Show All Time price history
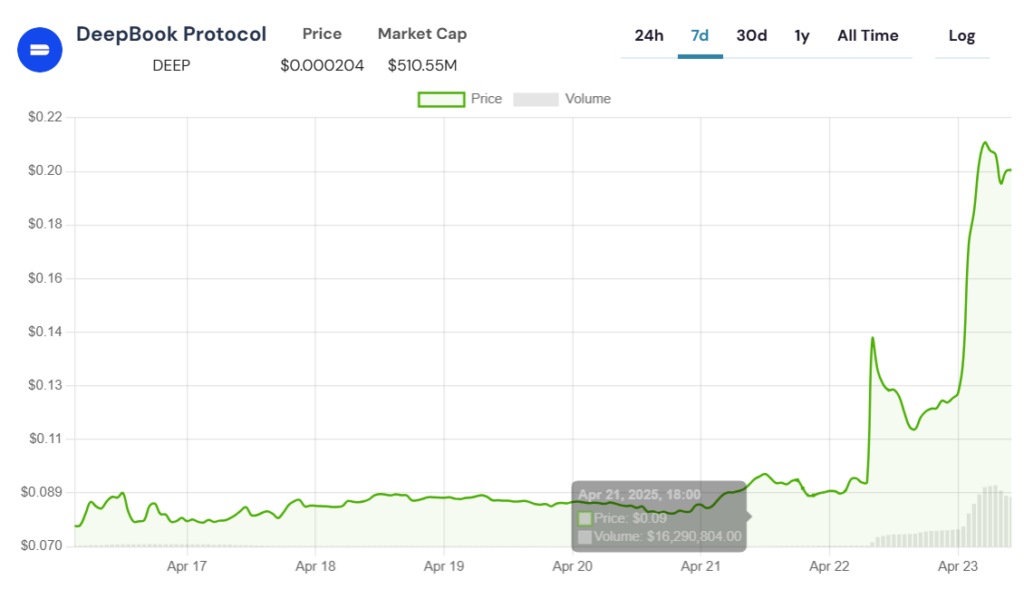The width and height of the screenshot is (1024, 589). [x=867, y=36]
